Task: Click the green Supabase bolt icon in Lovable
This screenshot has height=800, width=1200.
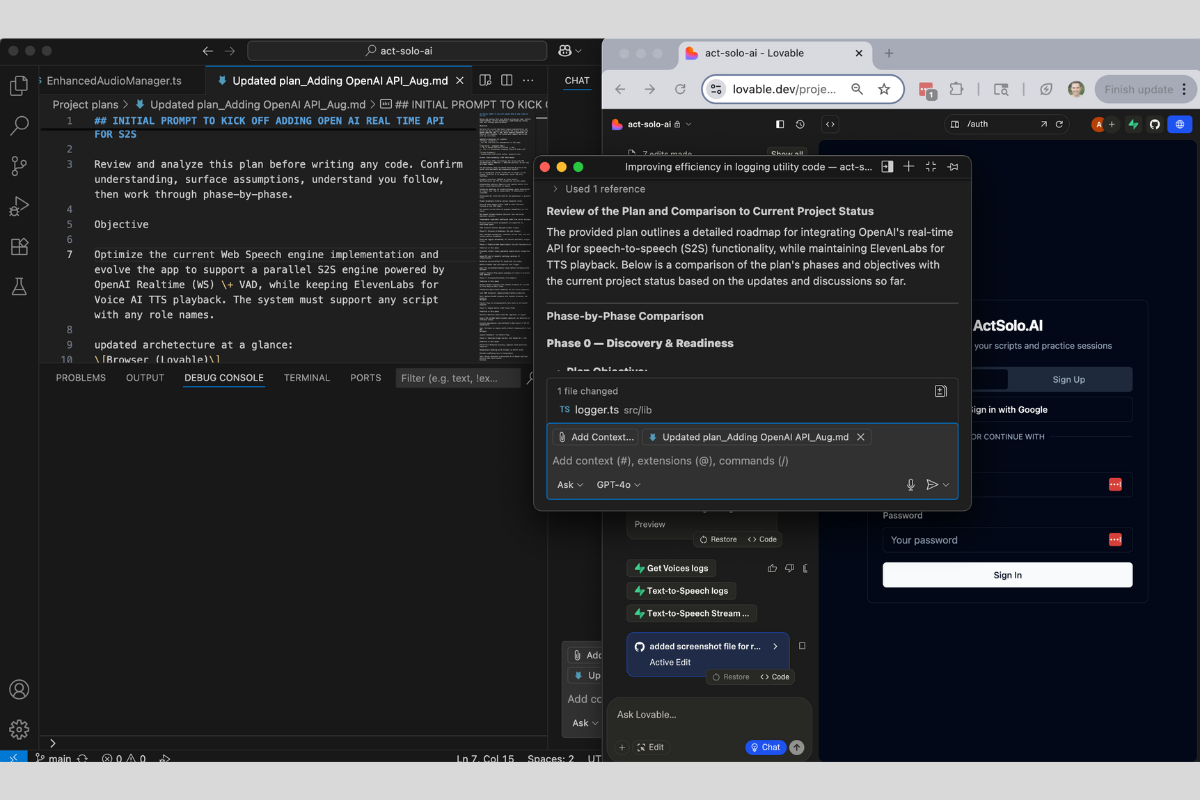Action: [x=1133, y=124]
